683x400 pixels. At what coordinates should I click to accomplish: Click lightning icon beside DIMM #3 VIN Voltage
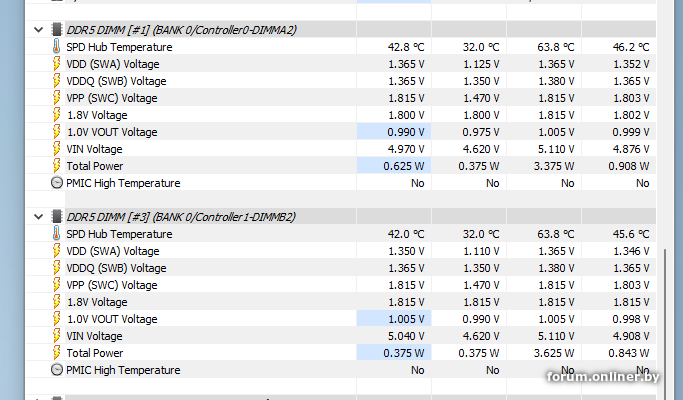56,336
